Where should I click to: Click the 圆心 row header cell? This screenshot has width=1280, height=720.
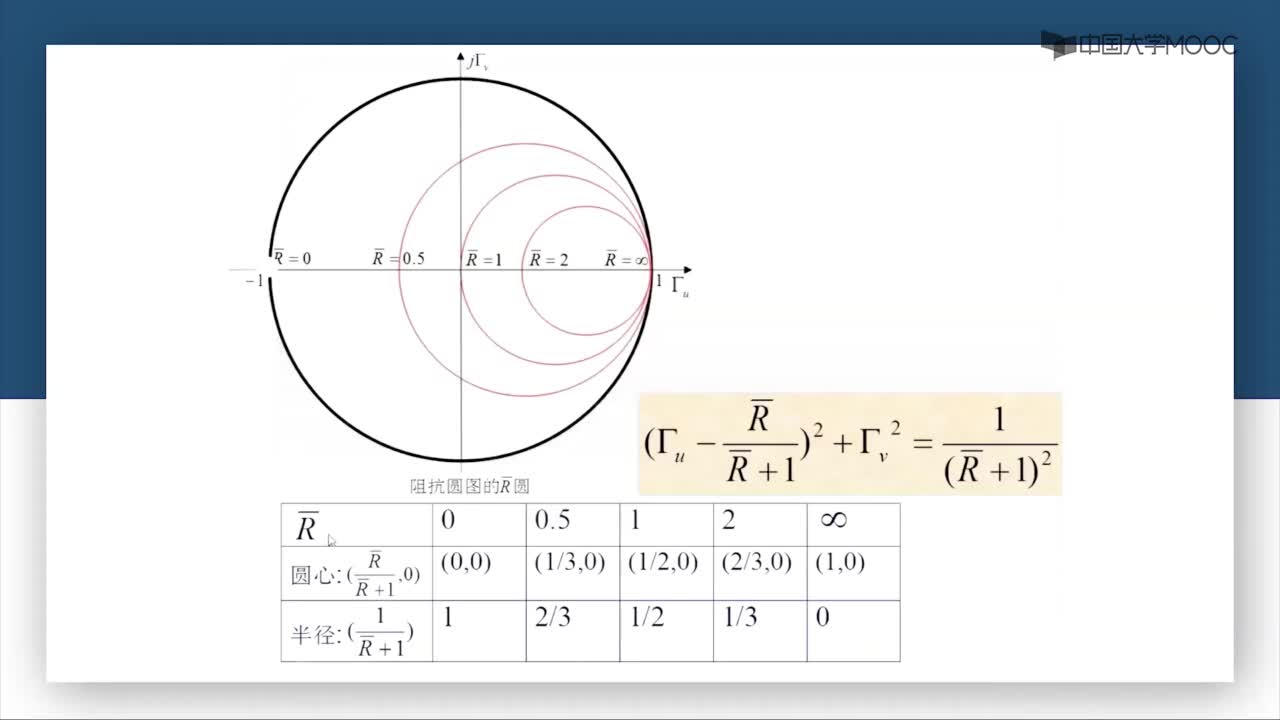[x=357, y=573]
